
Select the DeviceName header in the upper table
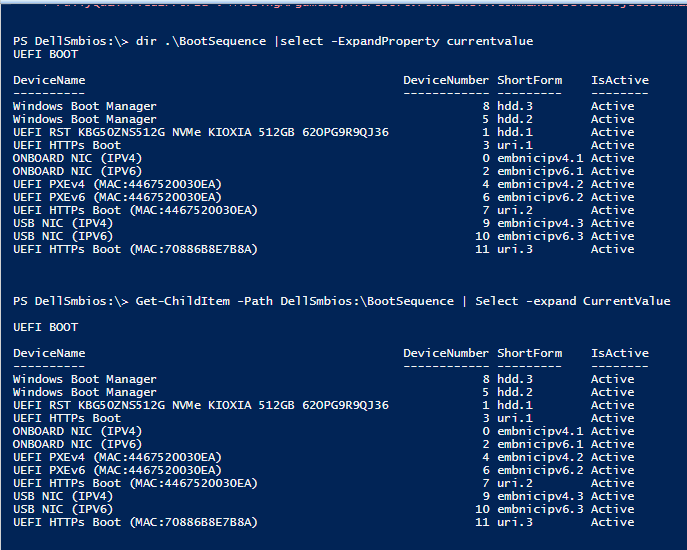point(49,80)
